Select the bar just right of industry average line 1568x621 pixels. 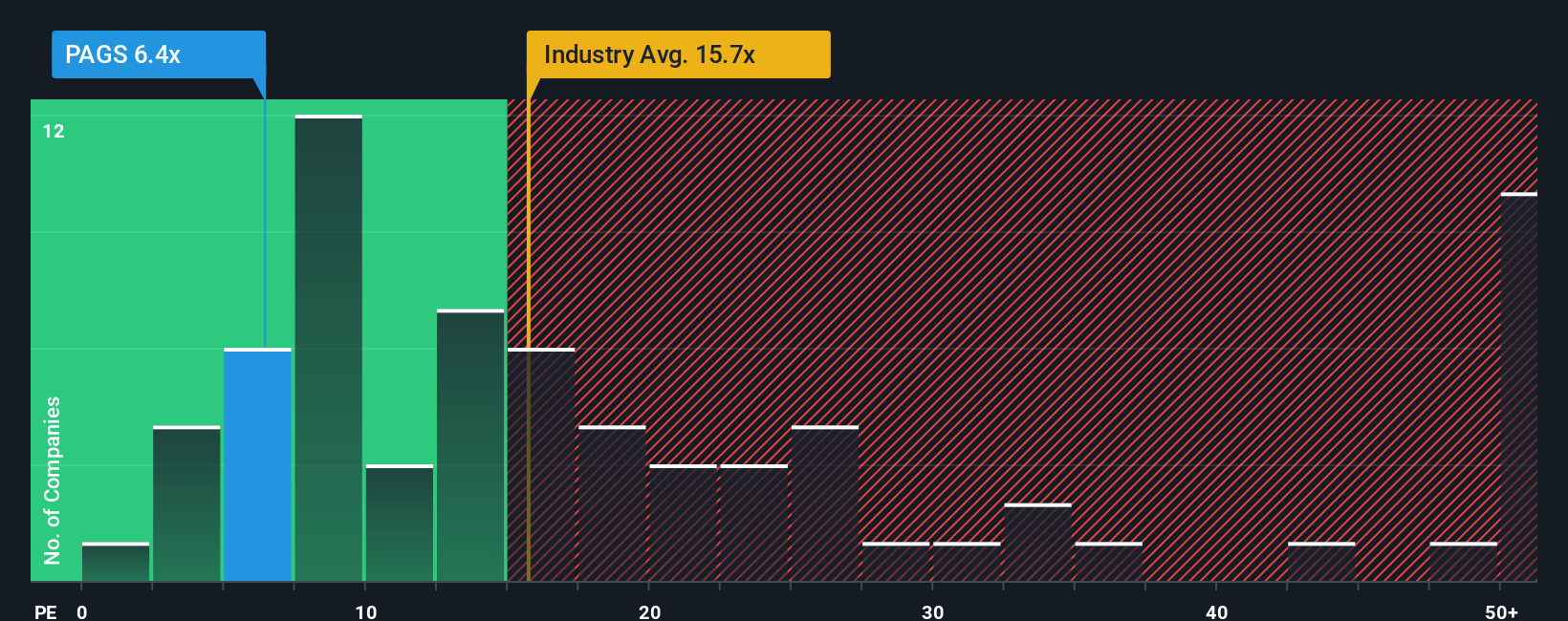pos(541,464)
